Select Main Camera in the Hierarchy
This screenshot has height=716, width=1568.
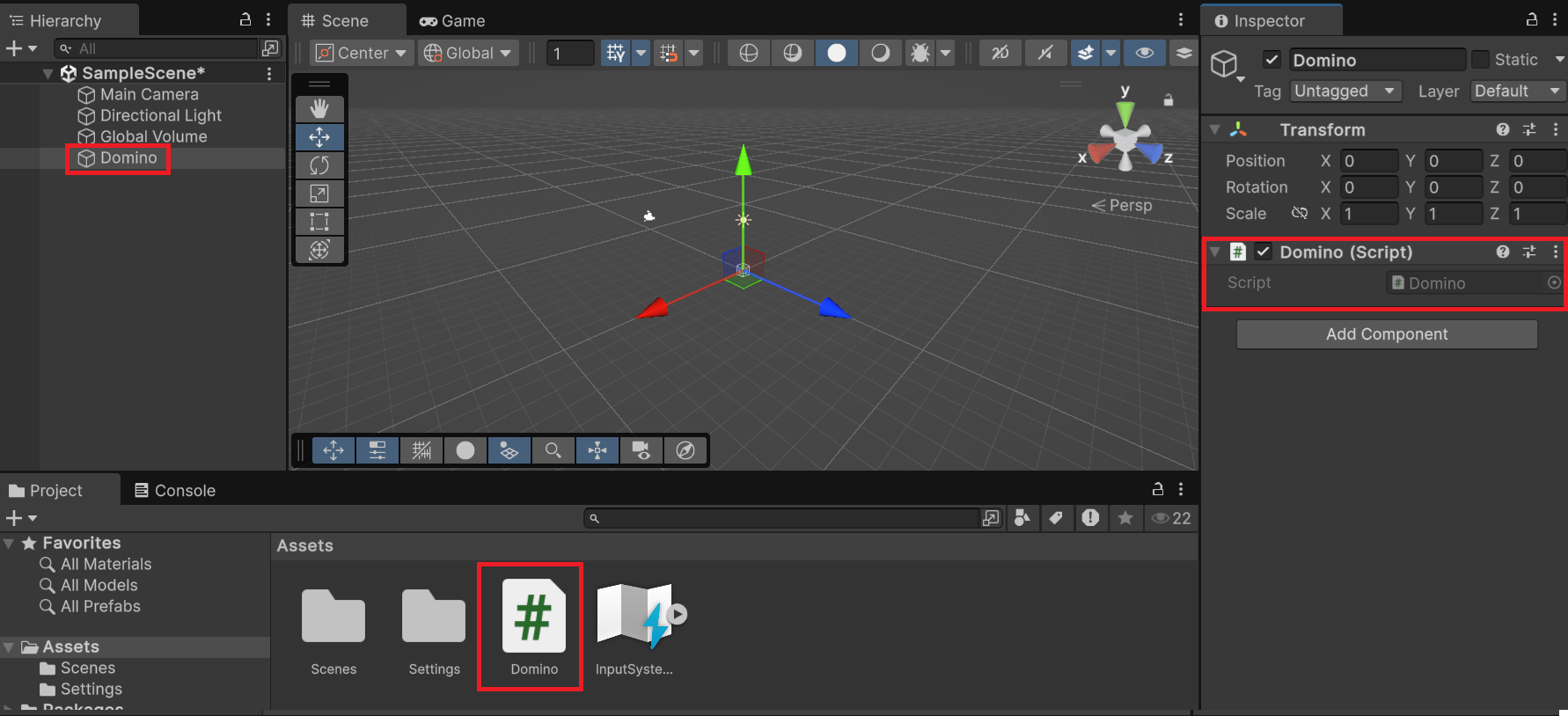click(149, 94)
